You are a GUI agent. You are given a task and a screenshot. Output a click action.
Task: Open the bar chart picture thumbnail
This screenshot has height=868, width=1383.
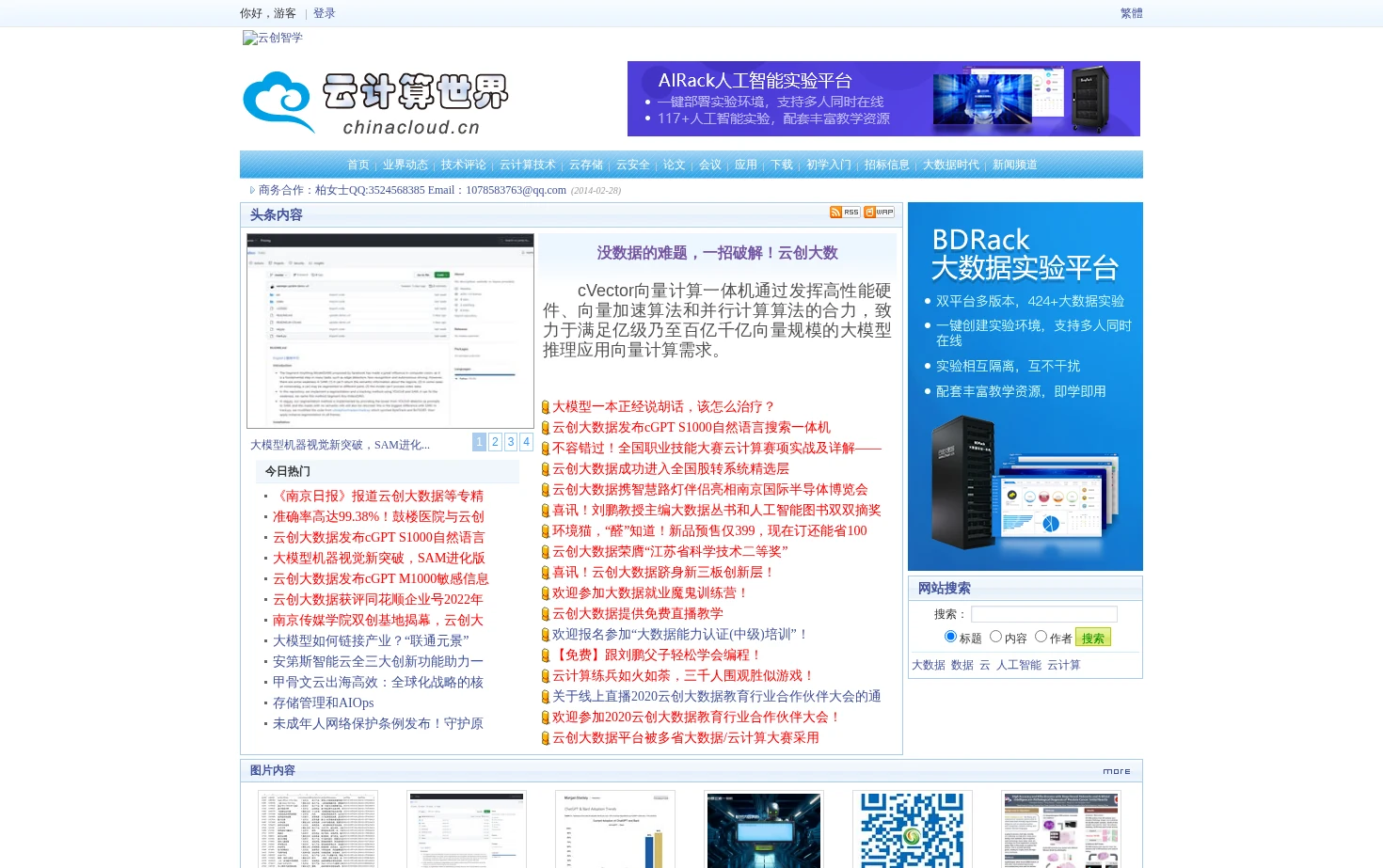[615, 829]
